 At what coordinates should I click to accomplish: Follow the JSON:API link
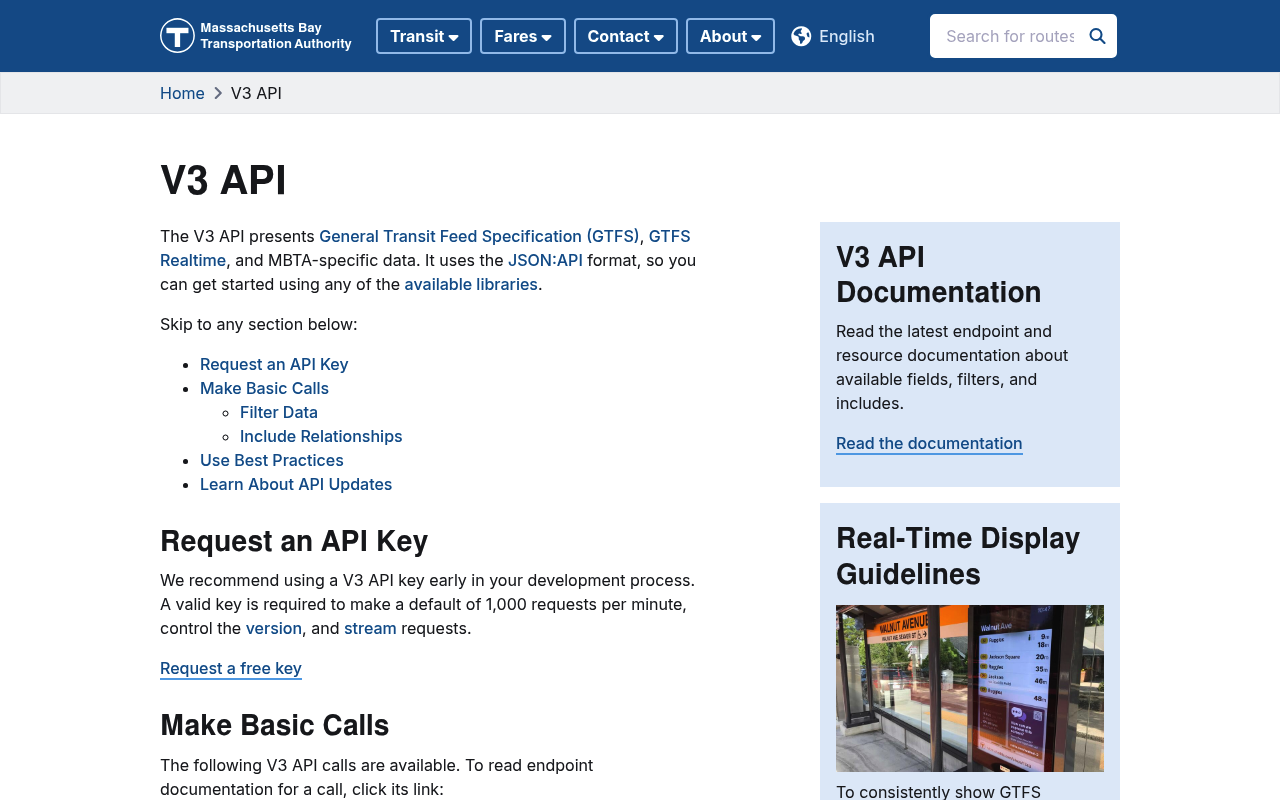545,260
